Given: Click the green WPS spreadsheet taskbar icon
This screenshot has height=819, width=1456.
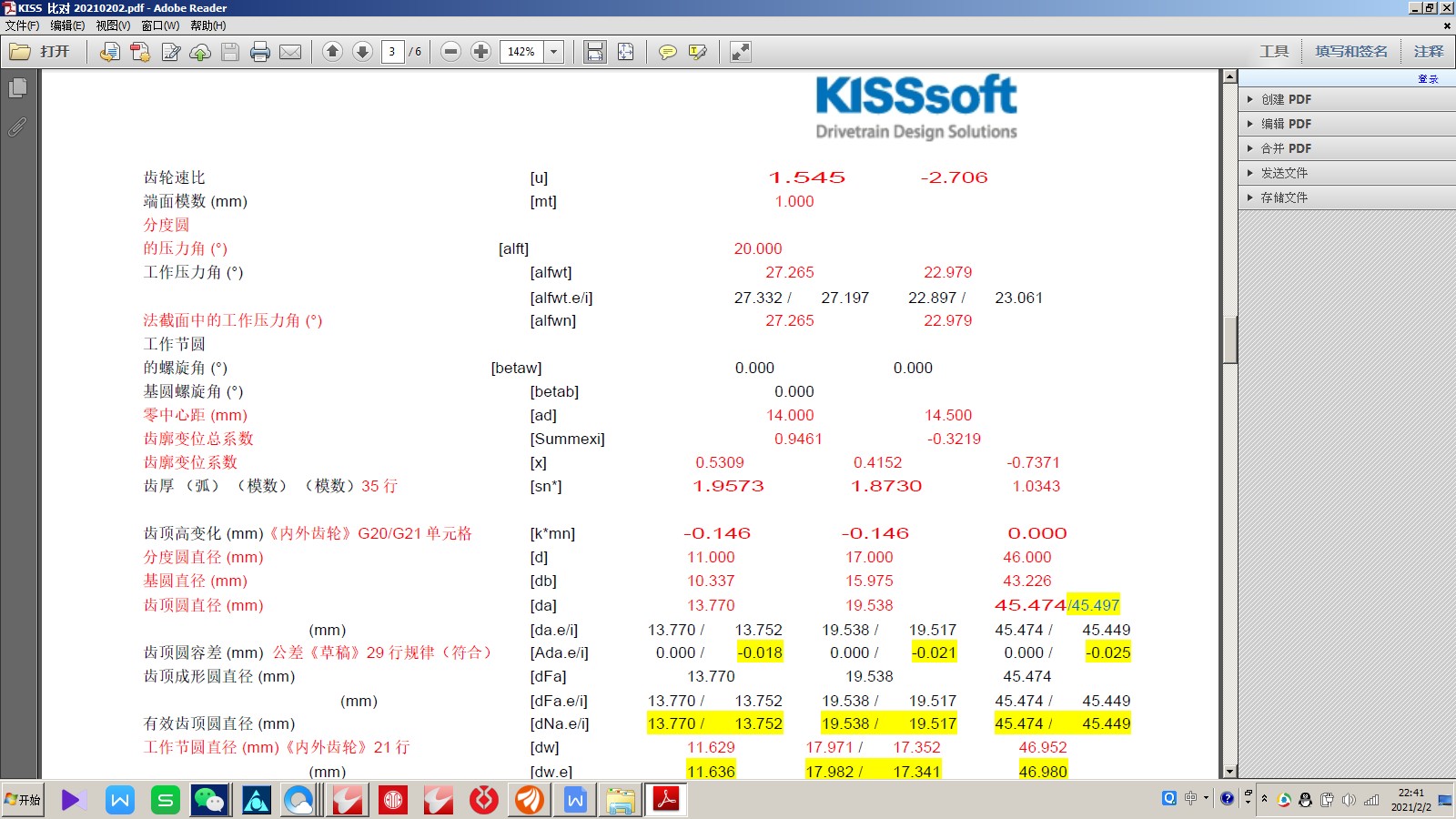Looking at the screenshot, I should 165,800.
